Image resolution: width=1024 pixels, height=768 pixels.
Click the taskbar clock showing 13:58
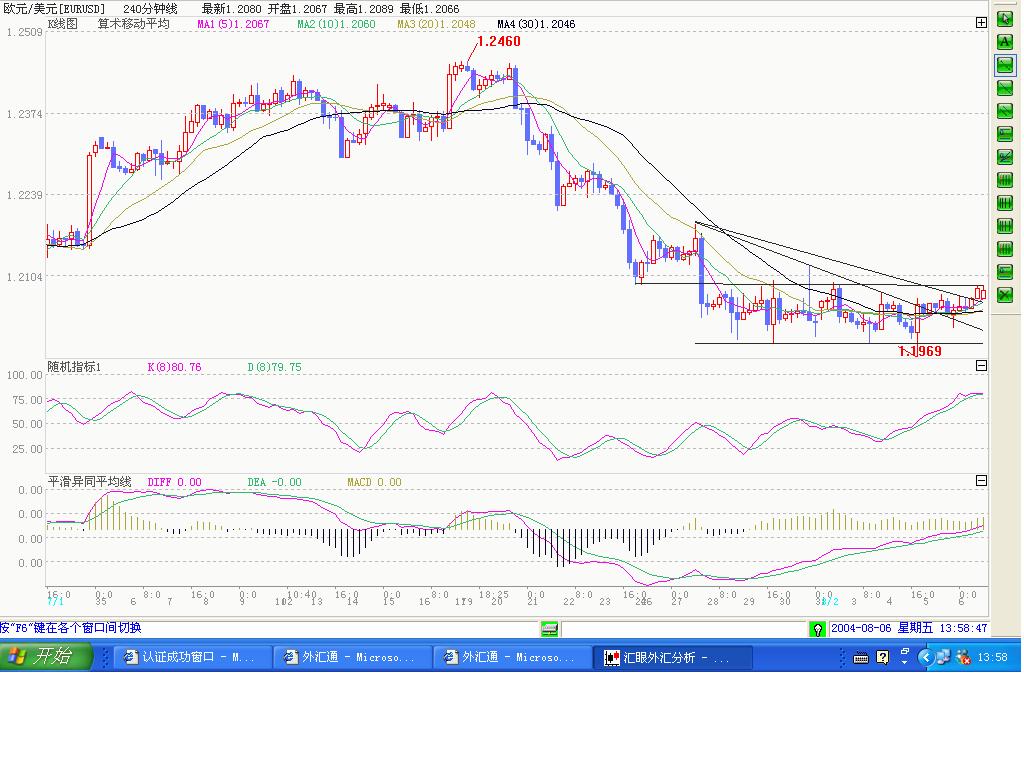coord(992,658)
